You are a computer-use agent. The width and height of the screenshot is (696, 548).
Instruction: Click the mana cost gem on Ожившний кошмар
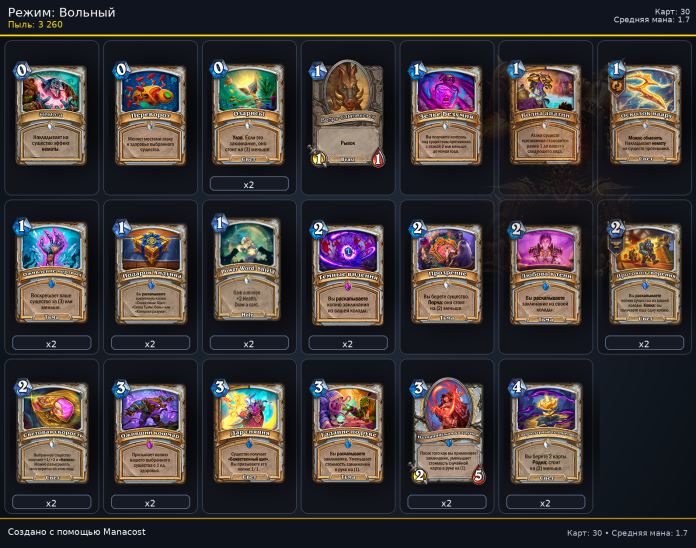click(x=121, y=388)
